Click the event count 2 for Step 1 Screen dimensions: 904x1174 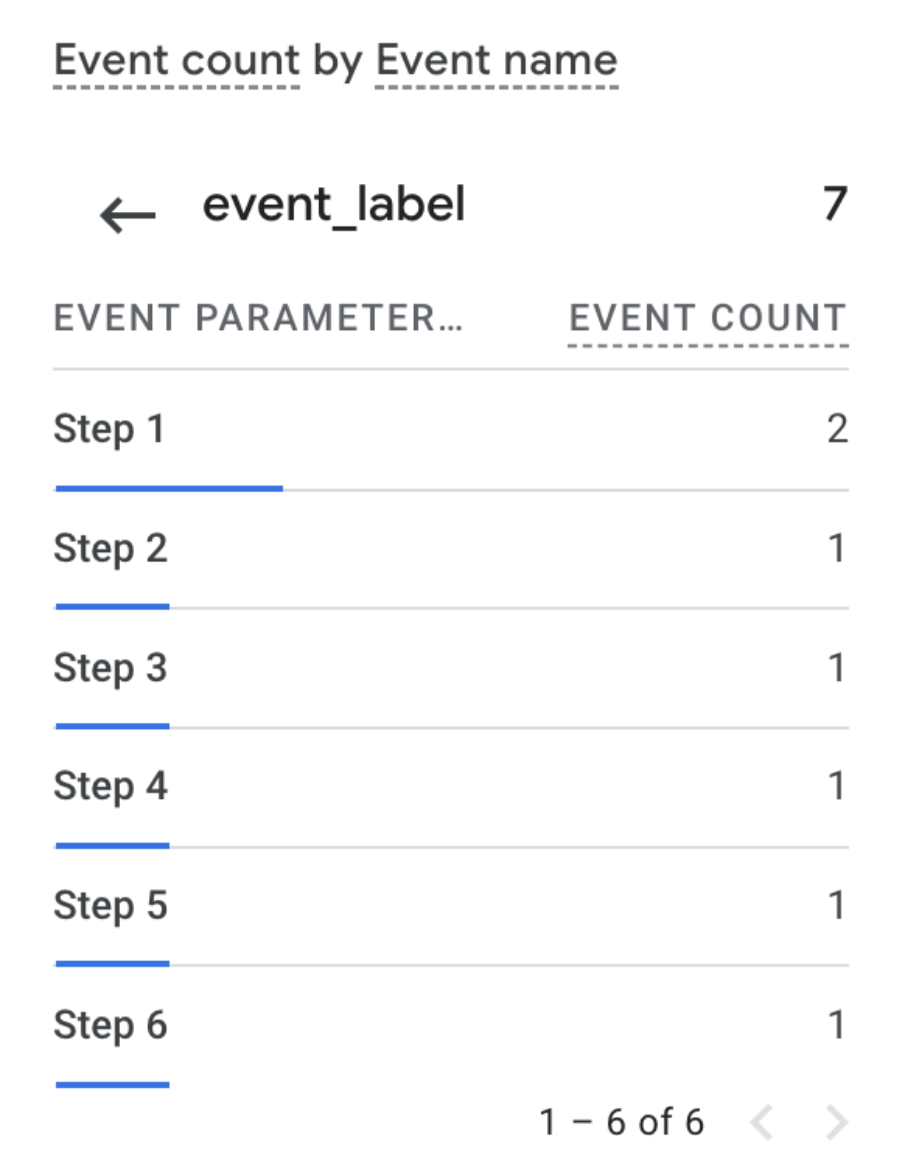(x=836, y=430)
